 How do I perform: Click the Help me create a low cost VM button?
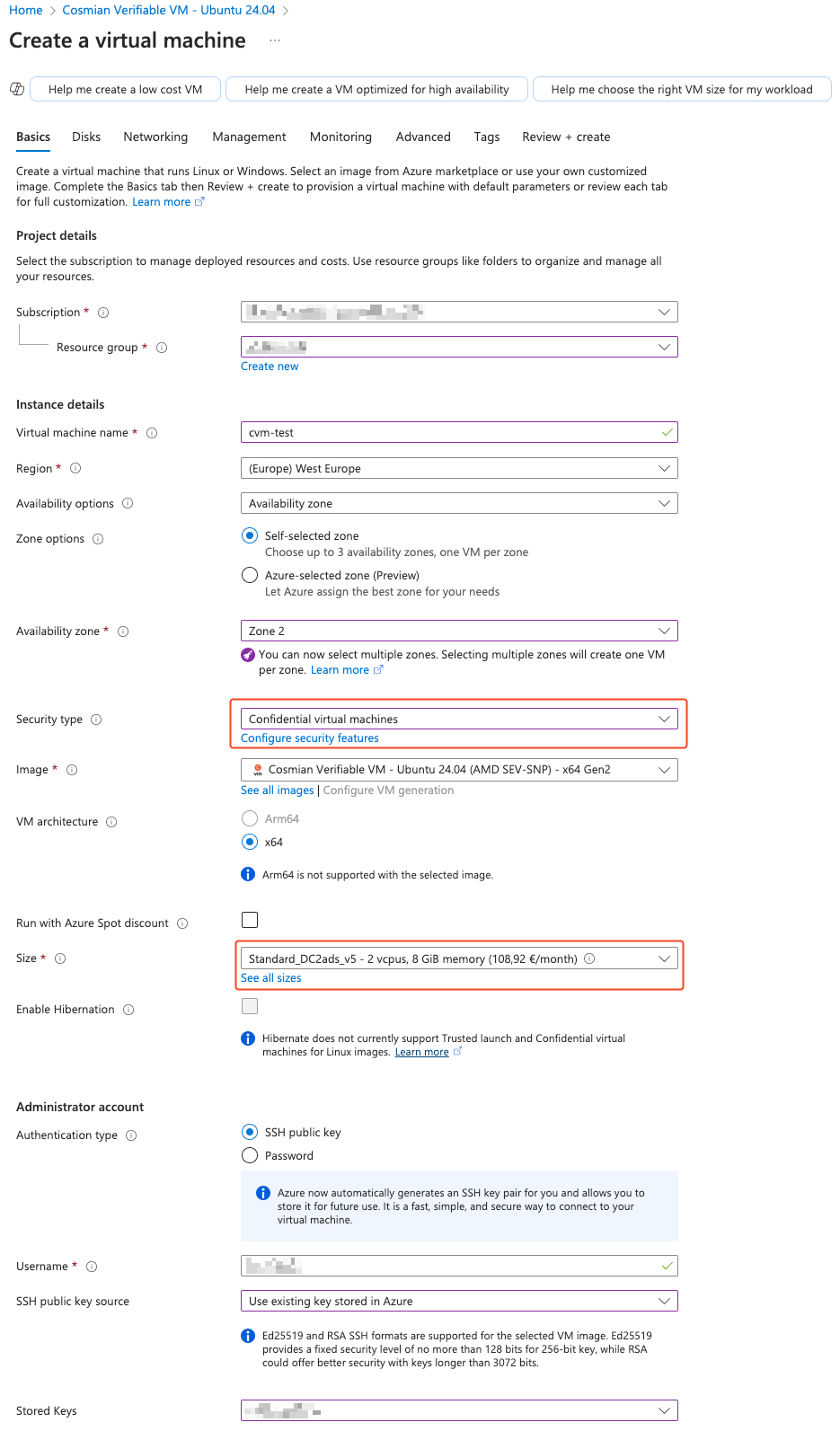click(125, 89)
